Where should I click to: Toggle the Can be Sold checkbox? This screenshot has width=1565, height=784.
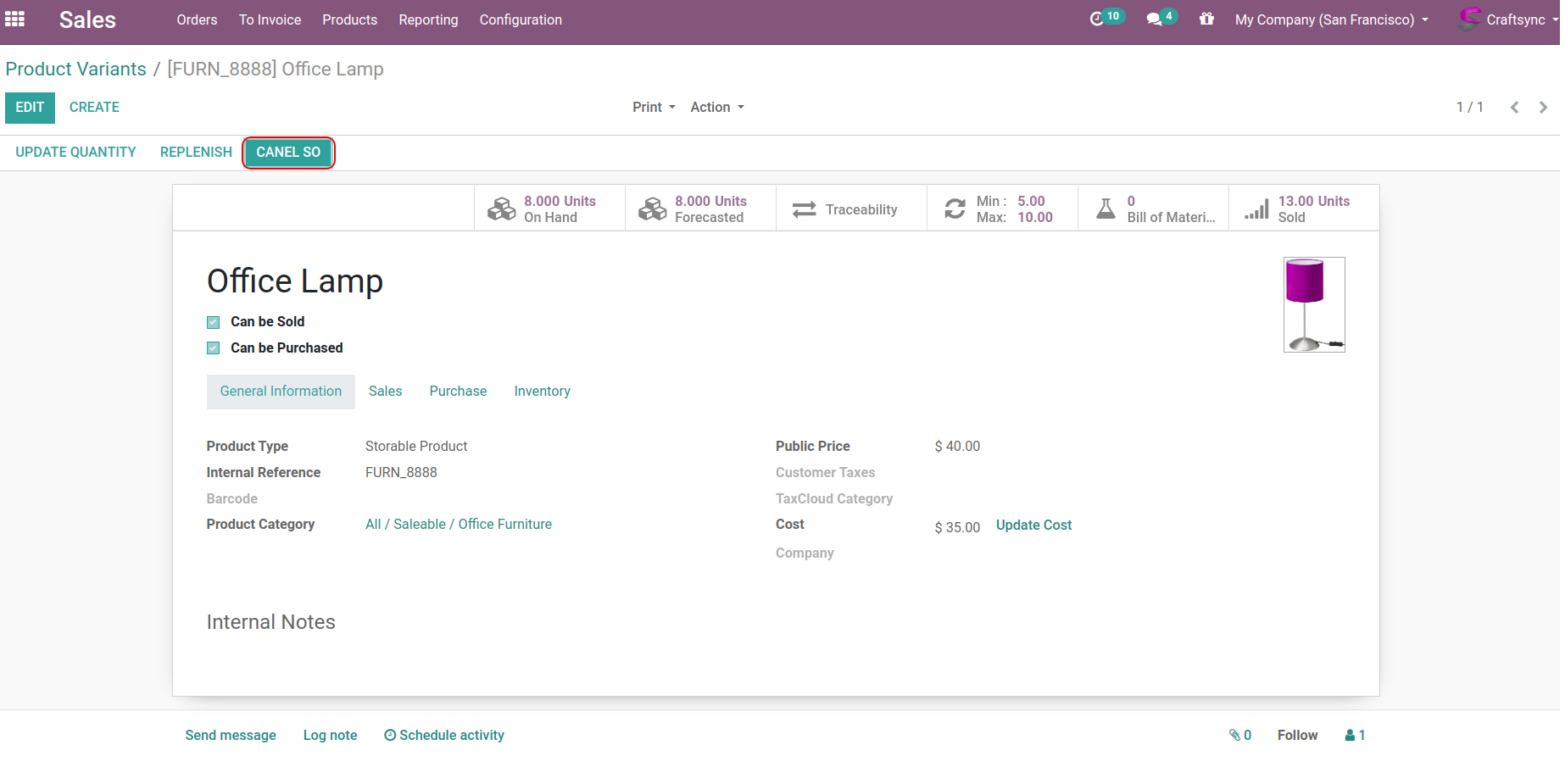(214, 322)
